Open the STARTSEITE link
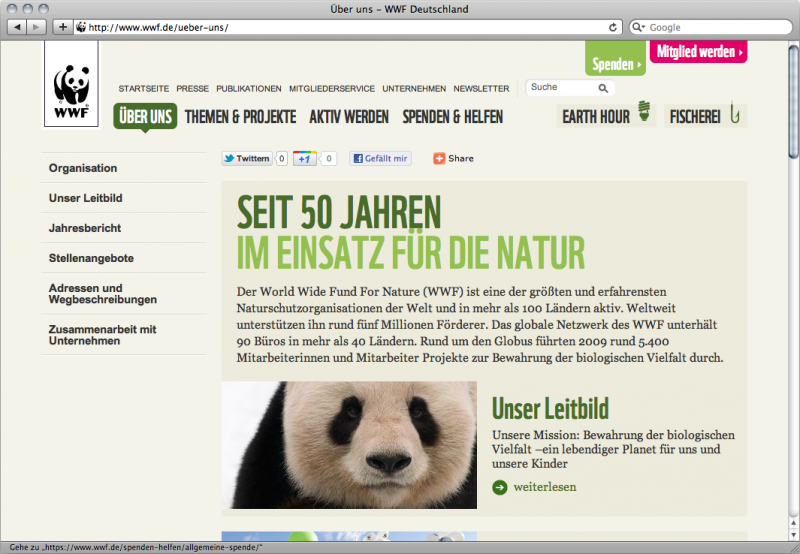 [144, 89]
